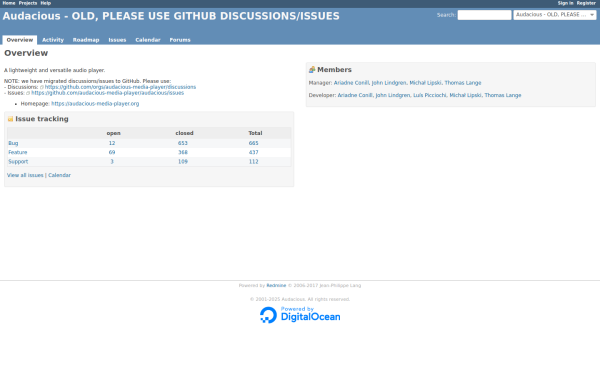Open the Calendar tab

coord(148,40)
